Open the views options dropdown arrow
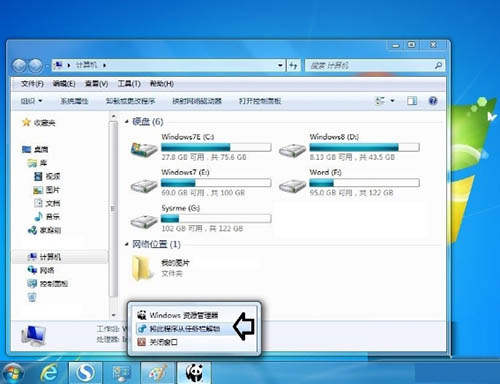 (x=392, y=101)
